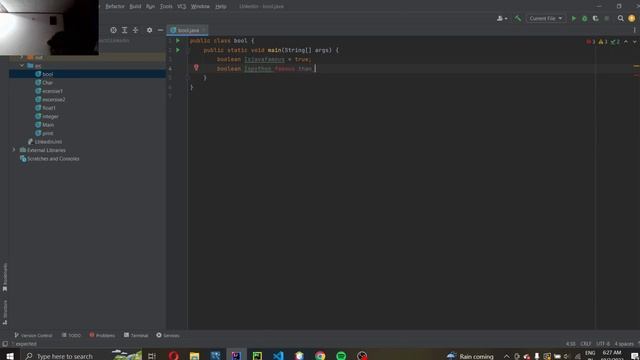This screenshot has height=360, width=640.
Task: Launch Spotify from the taskbar
Action: tap(341, 356)
